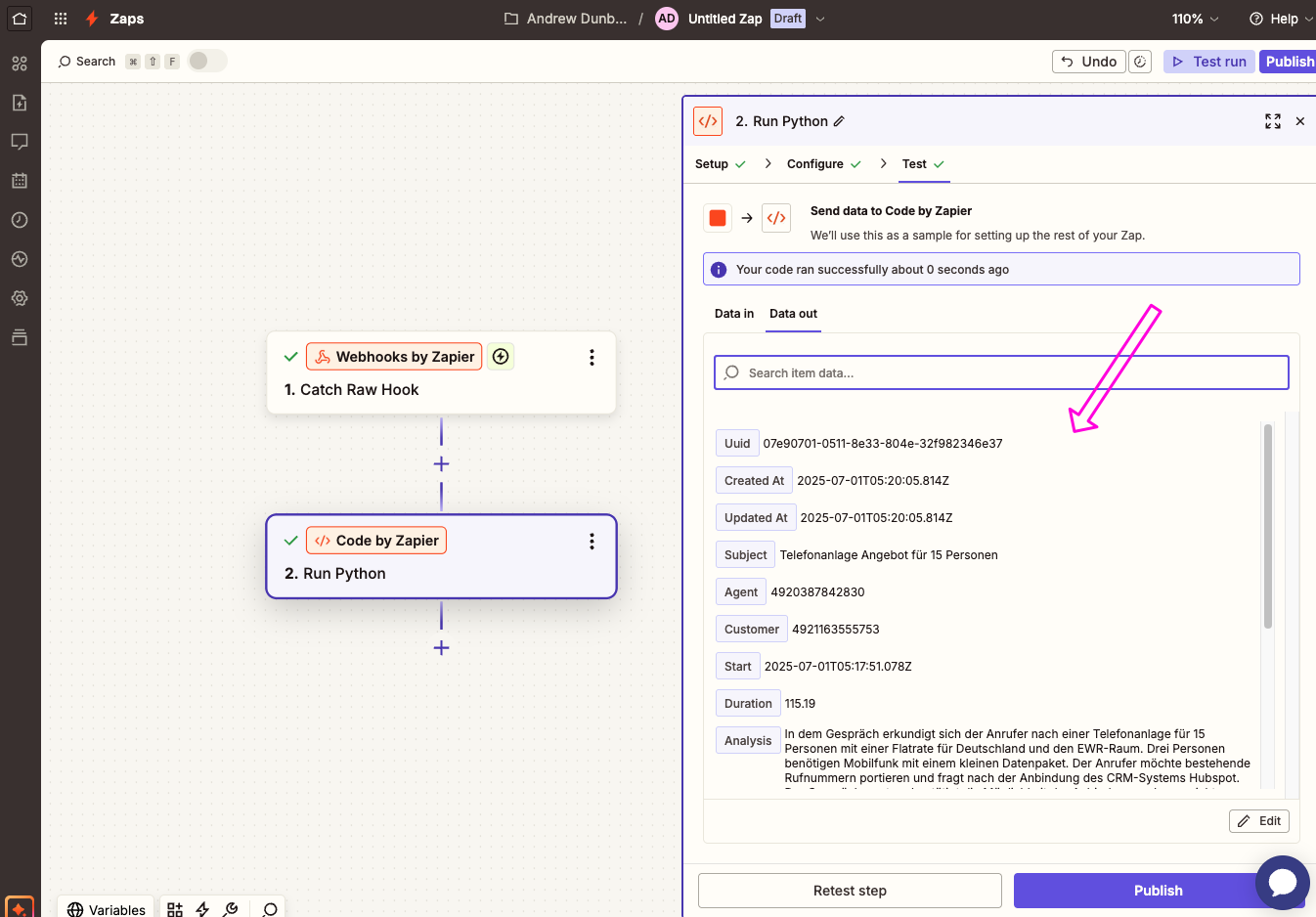Click the Agent field label
1316x917 pixels.
pos(741,592)
